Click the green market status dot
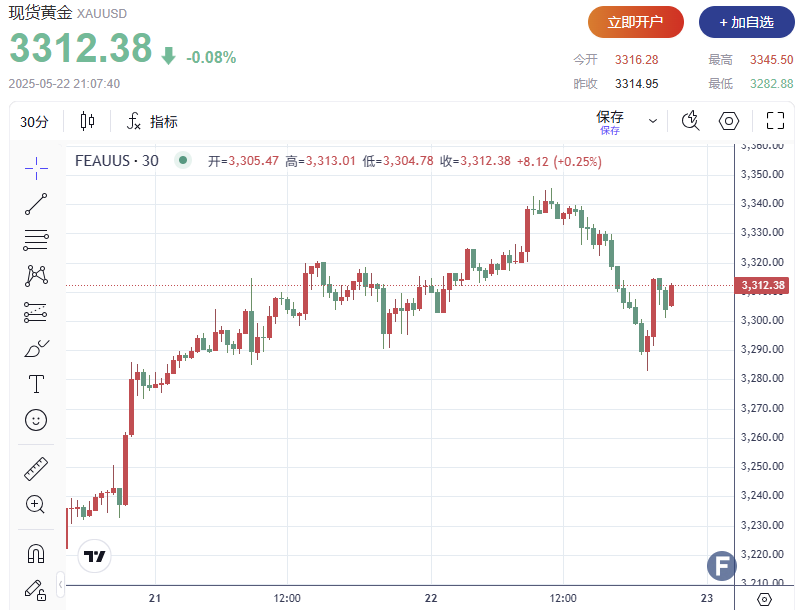Screen dimensions: 797x610 point(182,160)
